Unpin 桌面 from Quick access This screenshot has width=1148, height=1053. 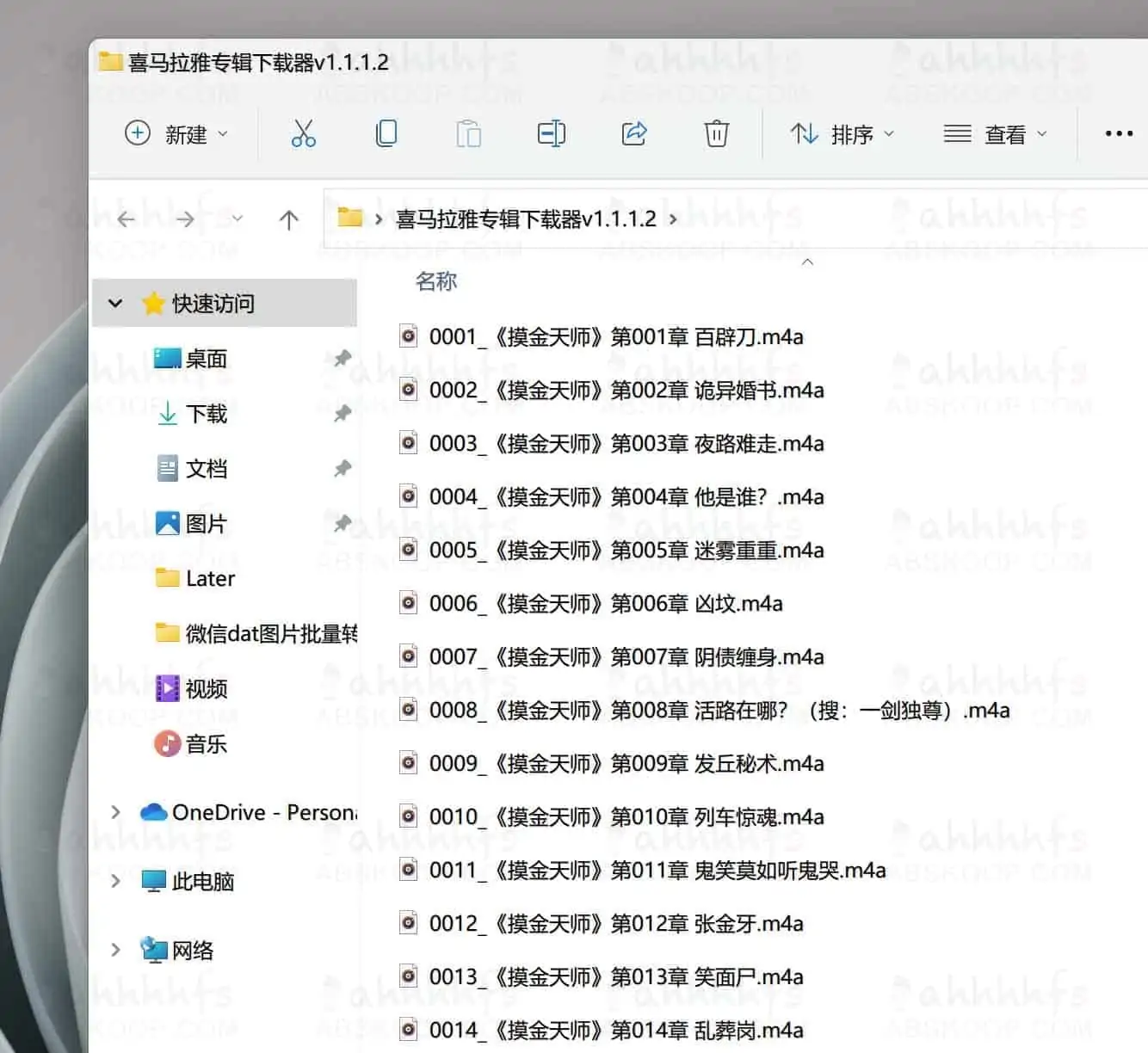342,359
